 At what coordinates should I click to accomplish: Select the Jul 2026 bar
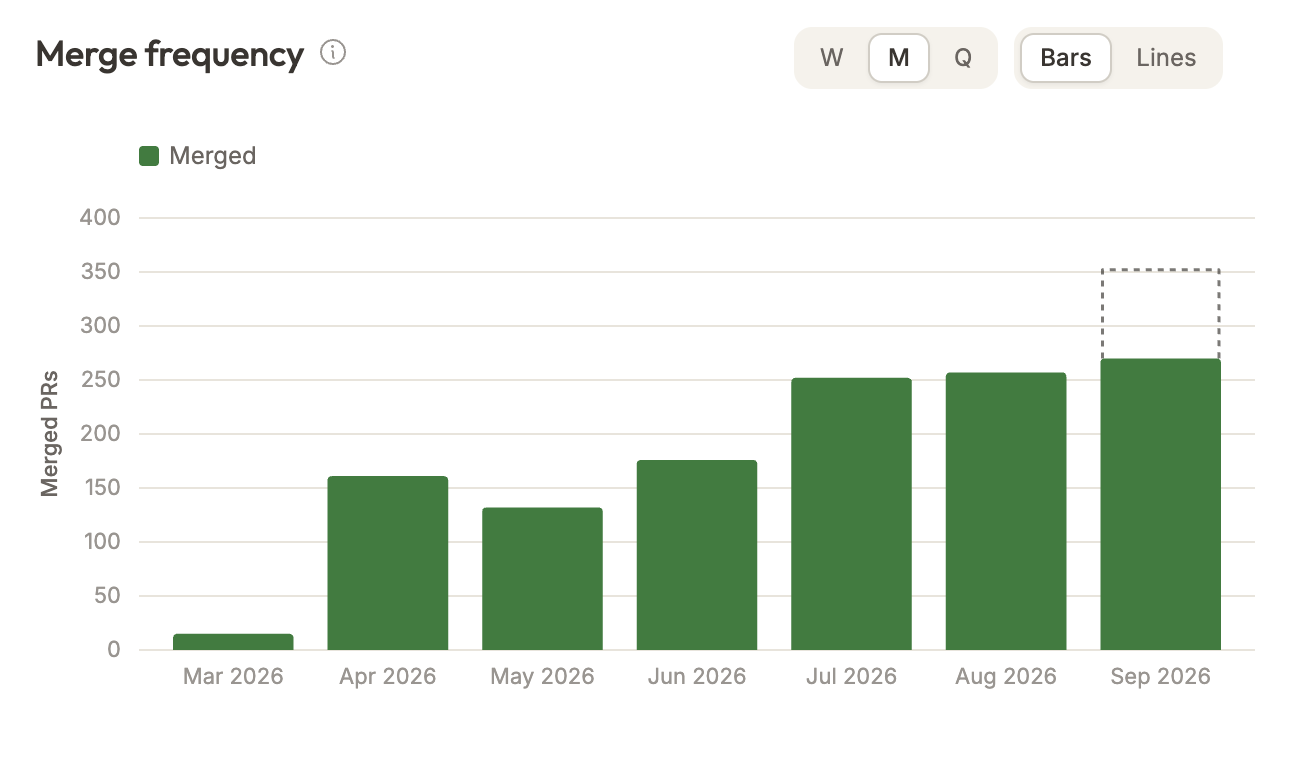click(851, 514)
